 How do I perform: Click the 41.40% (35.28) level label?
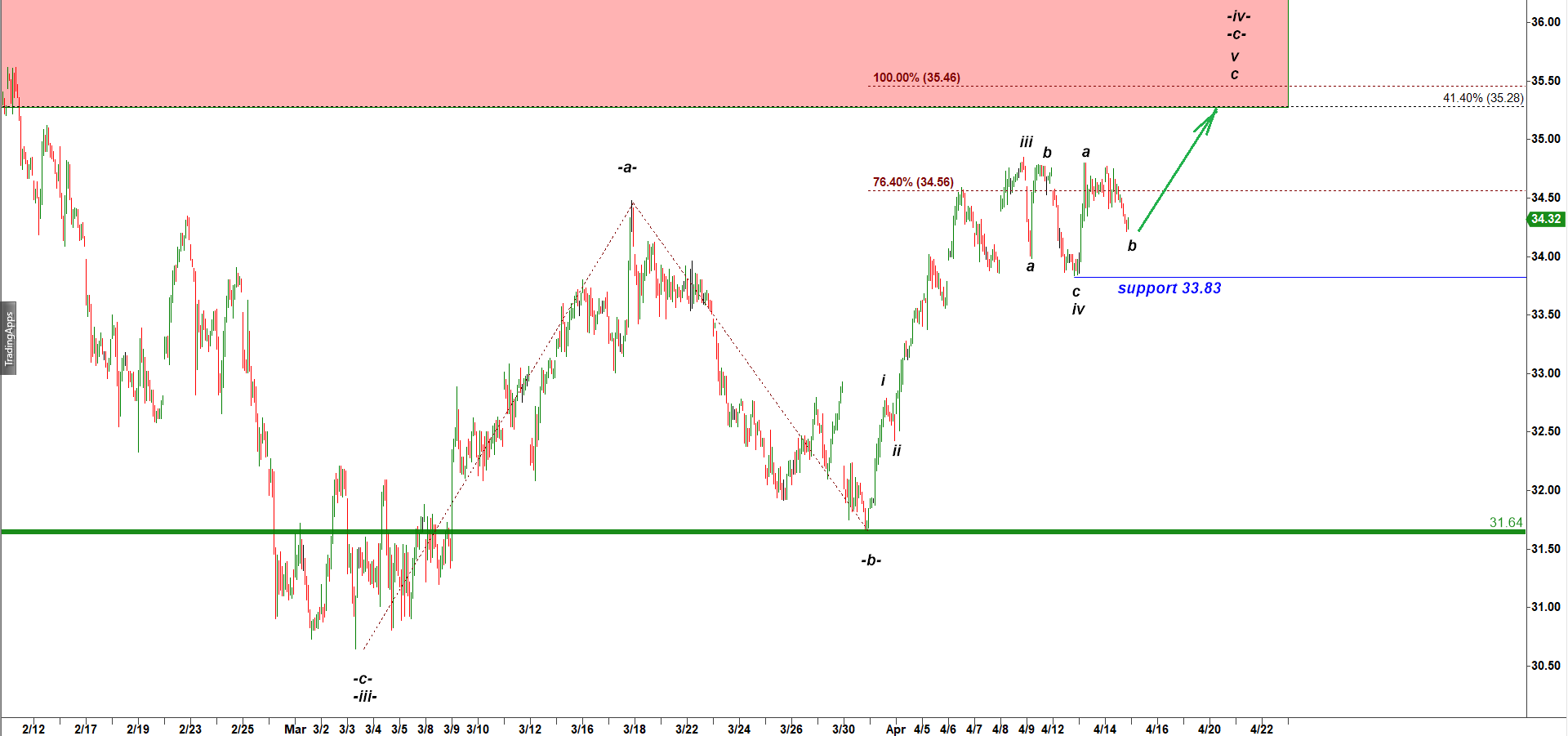pos(1482,98)
